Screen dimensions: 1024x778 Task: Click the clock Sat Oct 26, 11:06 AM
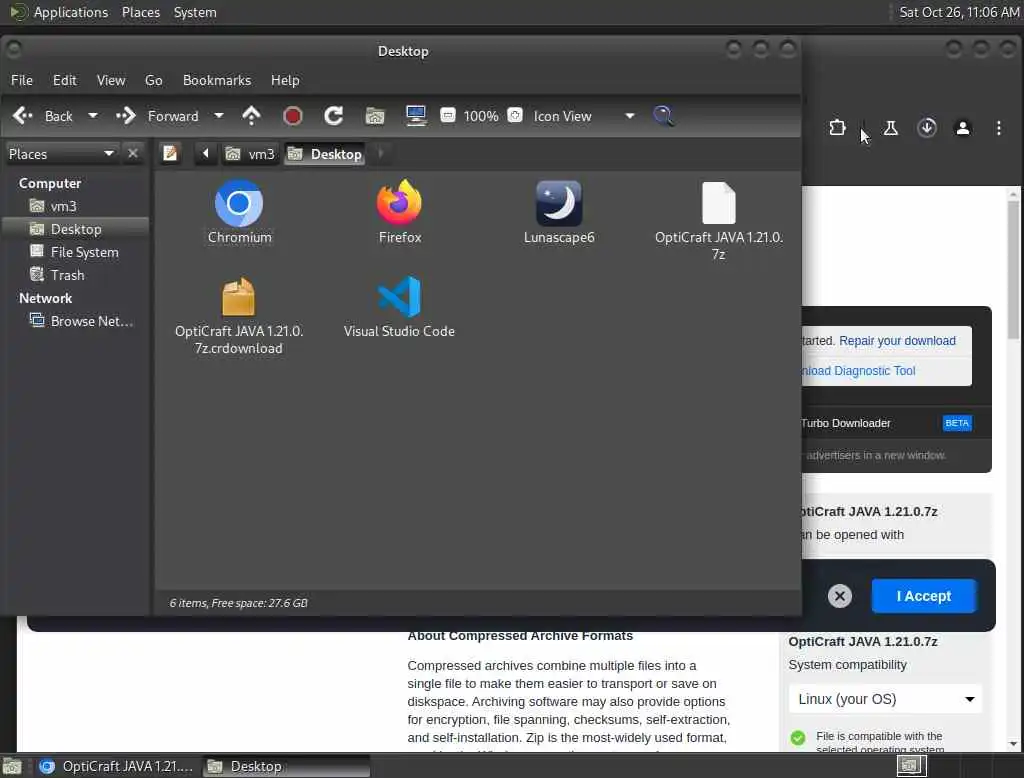pos(959,12)
